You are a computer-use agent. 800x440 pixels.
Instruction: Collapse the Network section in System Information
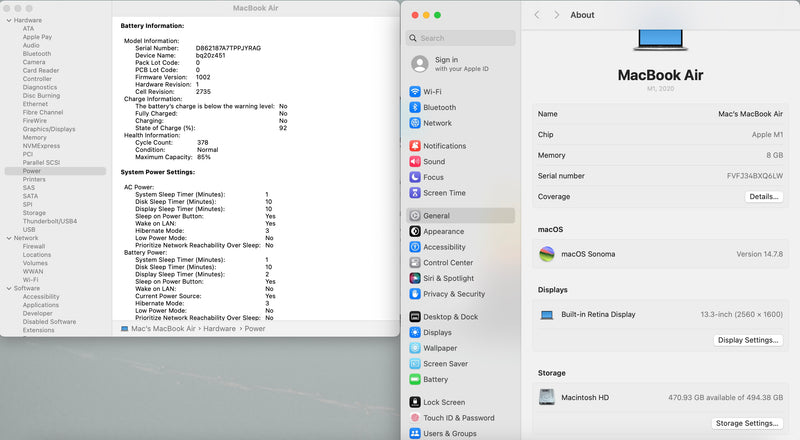coord(7,238)
